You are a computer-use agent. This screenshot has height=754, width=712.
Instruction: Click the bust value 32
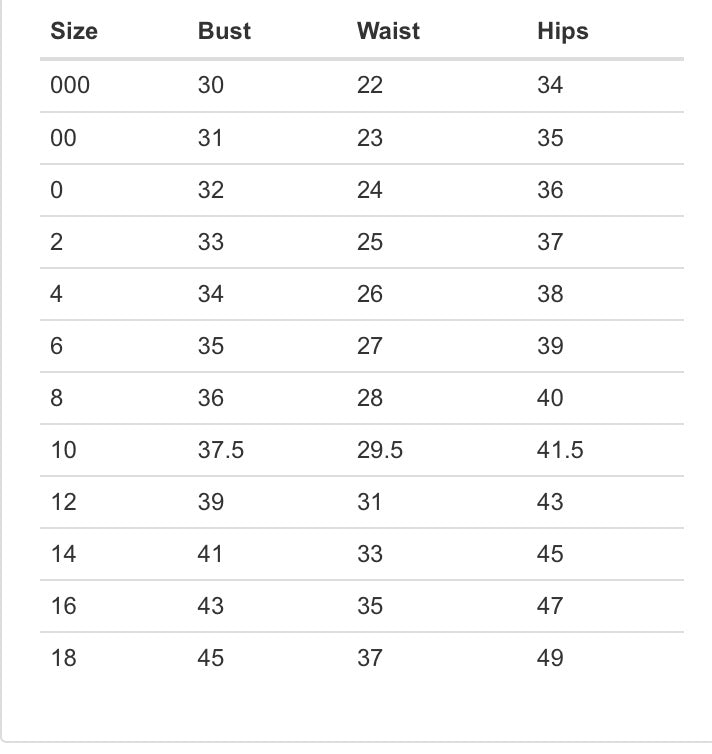coord(211,190)
